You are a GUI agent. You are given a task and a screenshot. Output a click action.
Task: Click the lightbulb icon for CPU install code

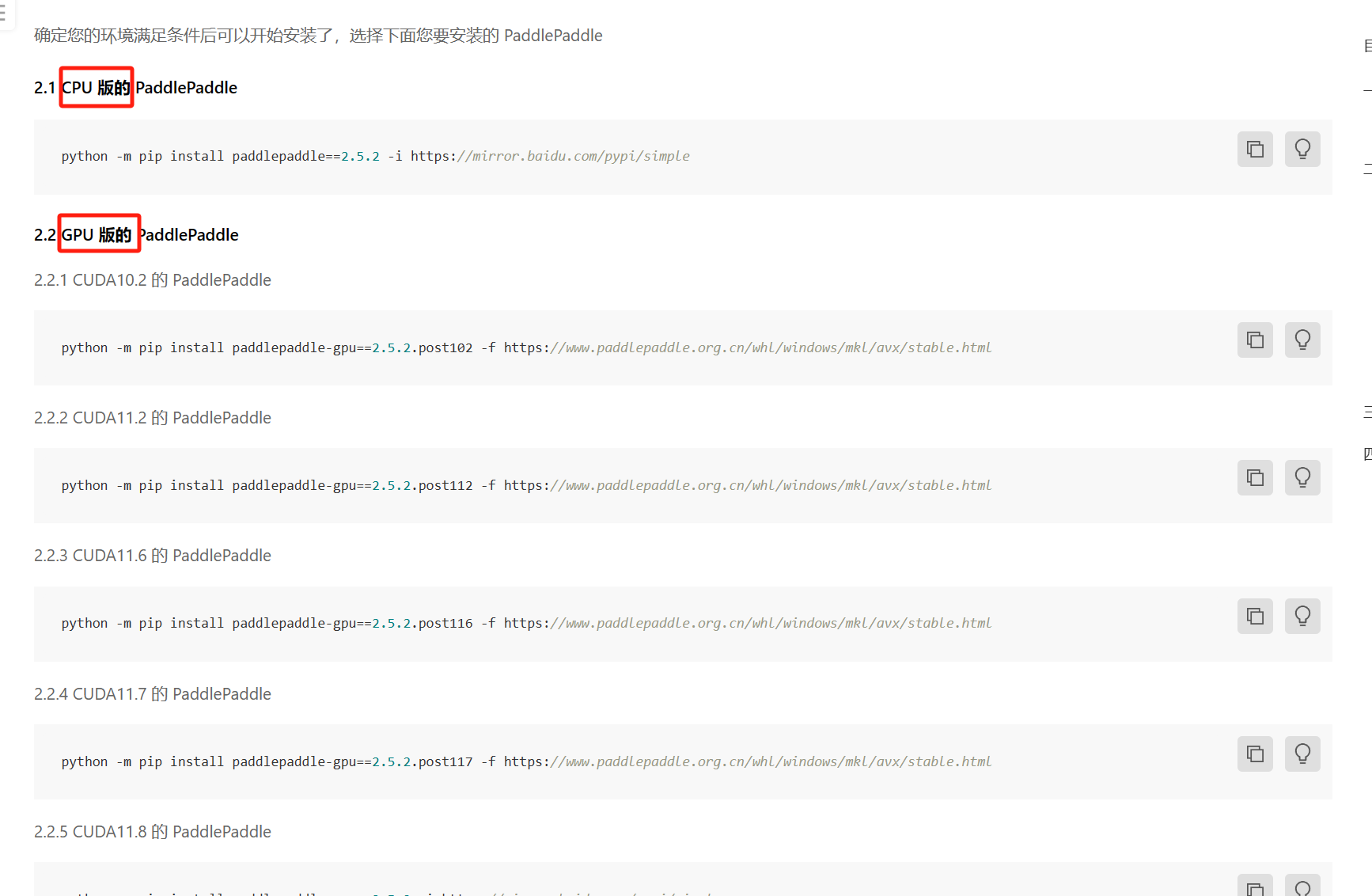[x=1302, y=149]
